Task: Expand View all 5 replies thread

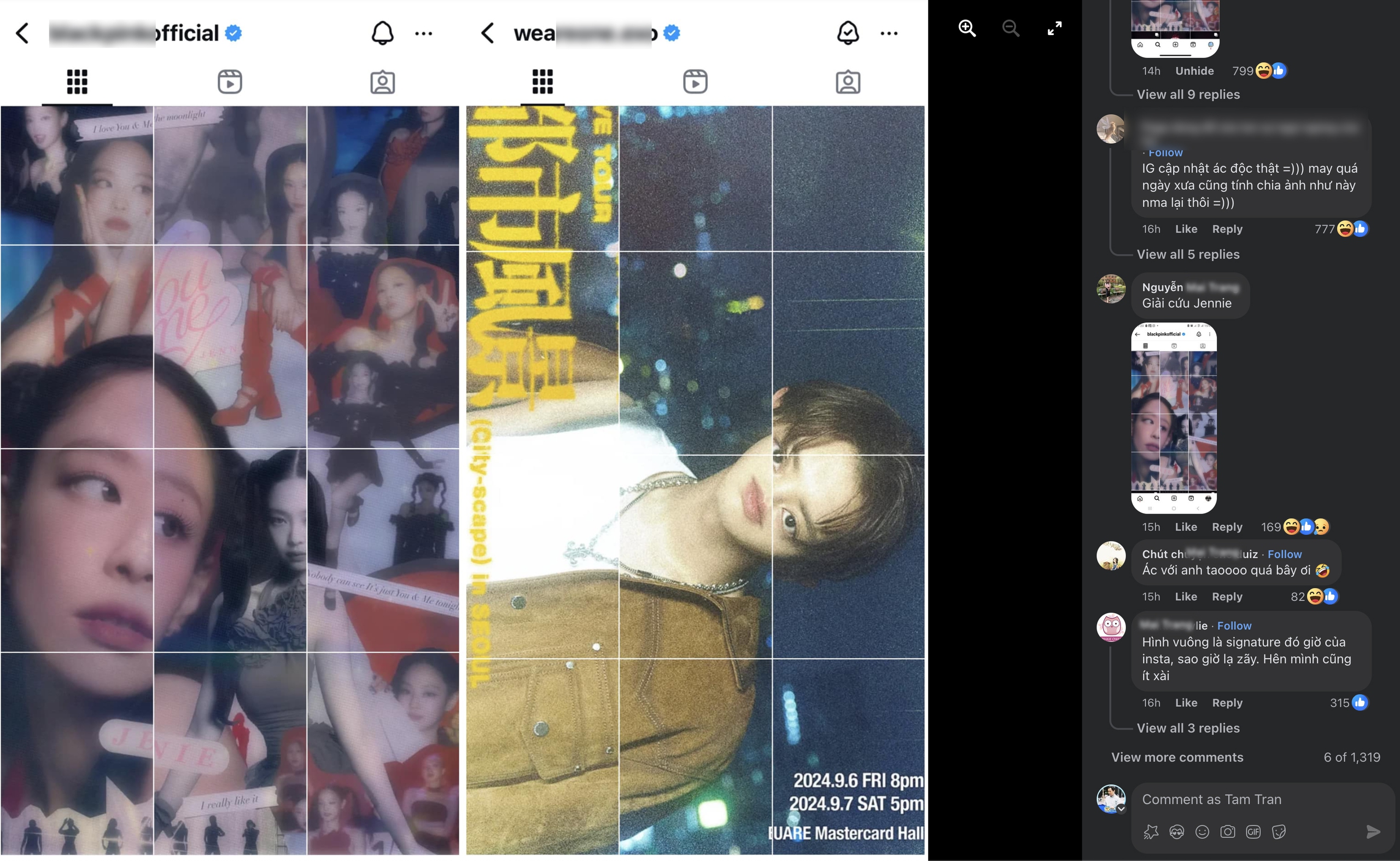Action: pyautogui.click(x=1188, y=253)
